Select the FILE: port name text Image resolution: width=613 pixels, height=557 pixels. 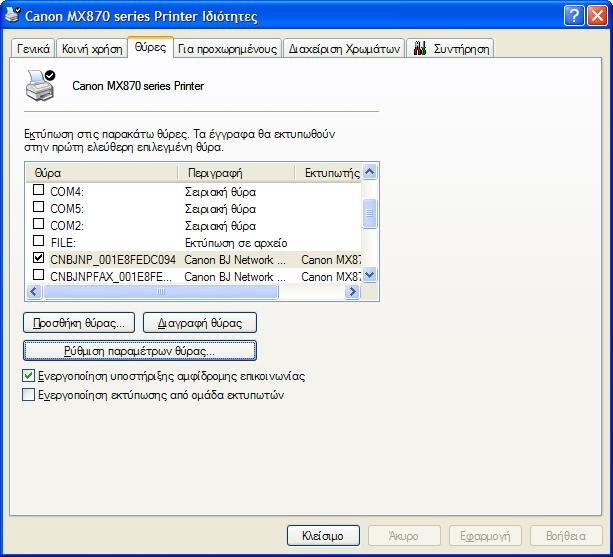tap(63, 243)
